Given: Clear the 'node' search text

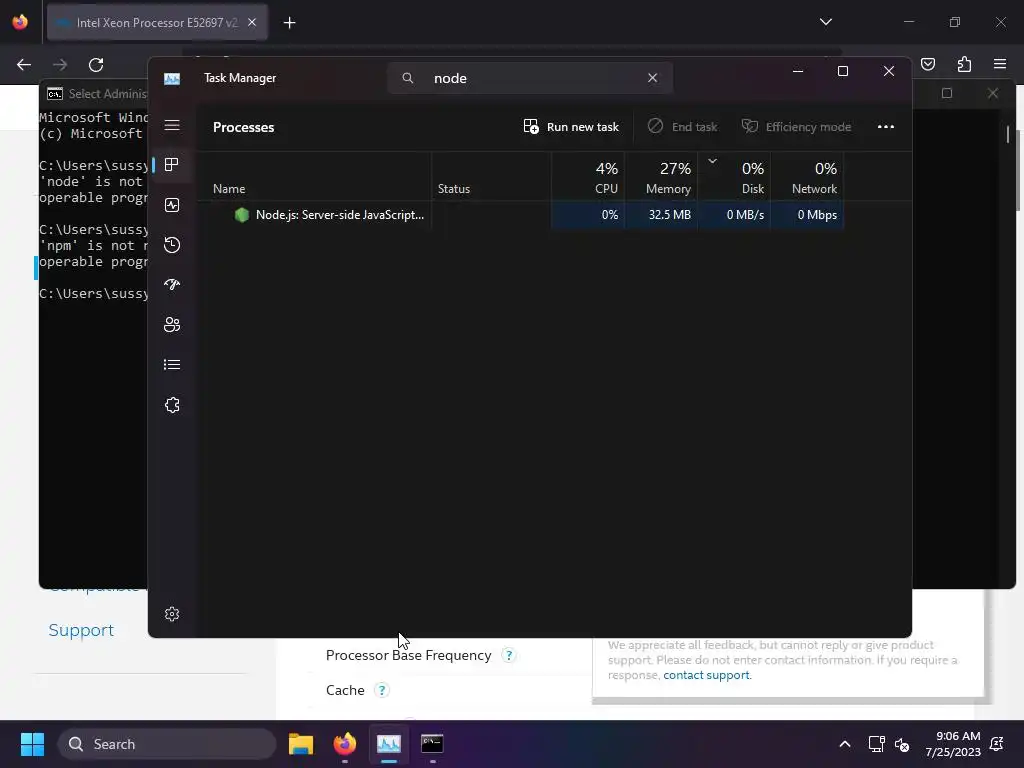Looking at the screenshot, I should (652, 78).
